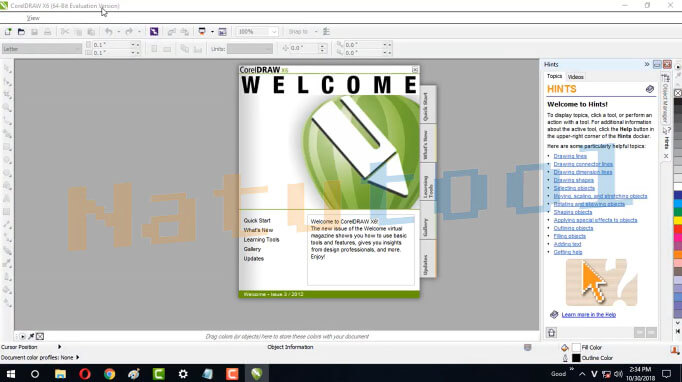Open Google Chrome from the taskbar
Image resolution: width=682 pixels, height=382 pixels.
pyautogui.click(x=109, y=374)
